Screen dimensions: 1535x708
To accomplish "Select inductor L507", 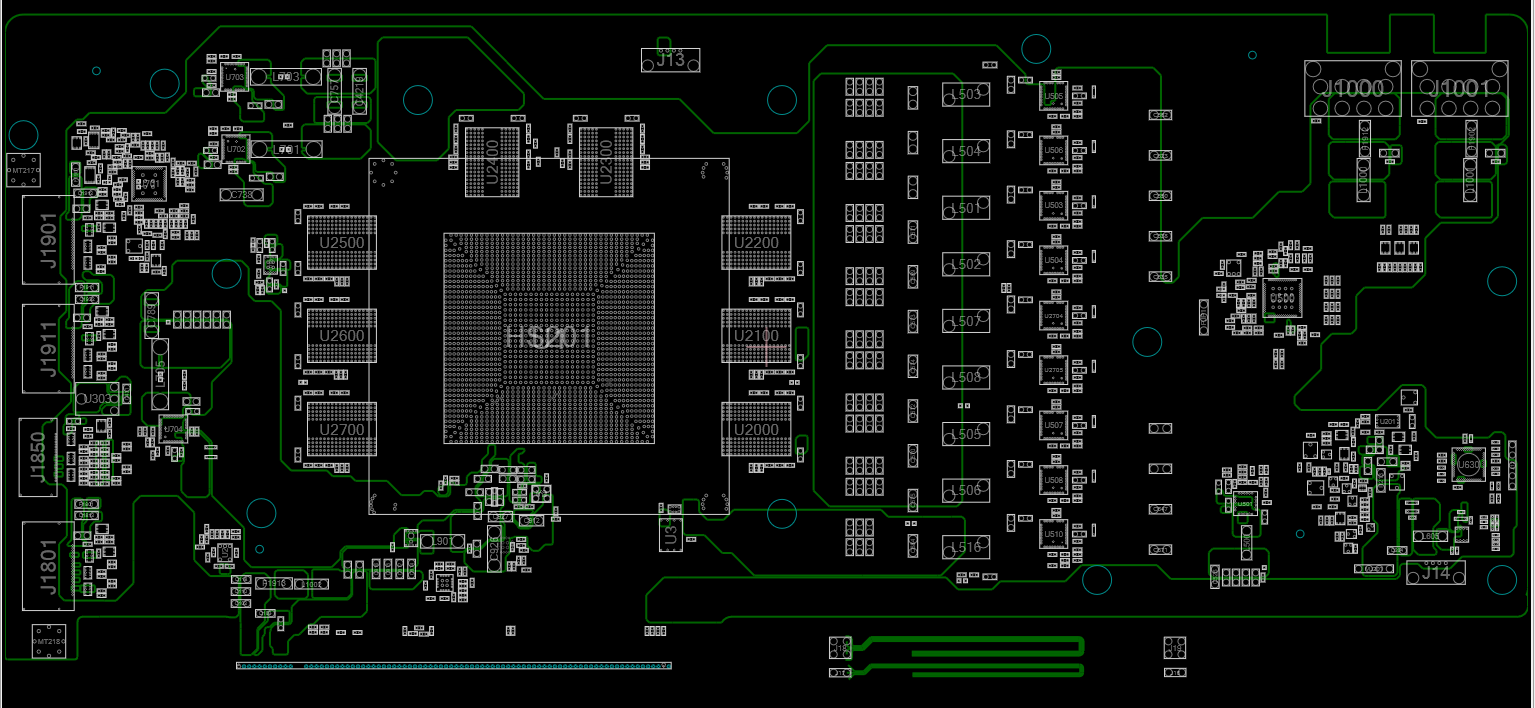I will coord(966,321).
